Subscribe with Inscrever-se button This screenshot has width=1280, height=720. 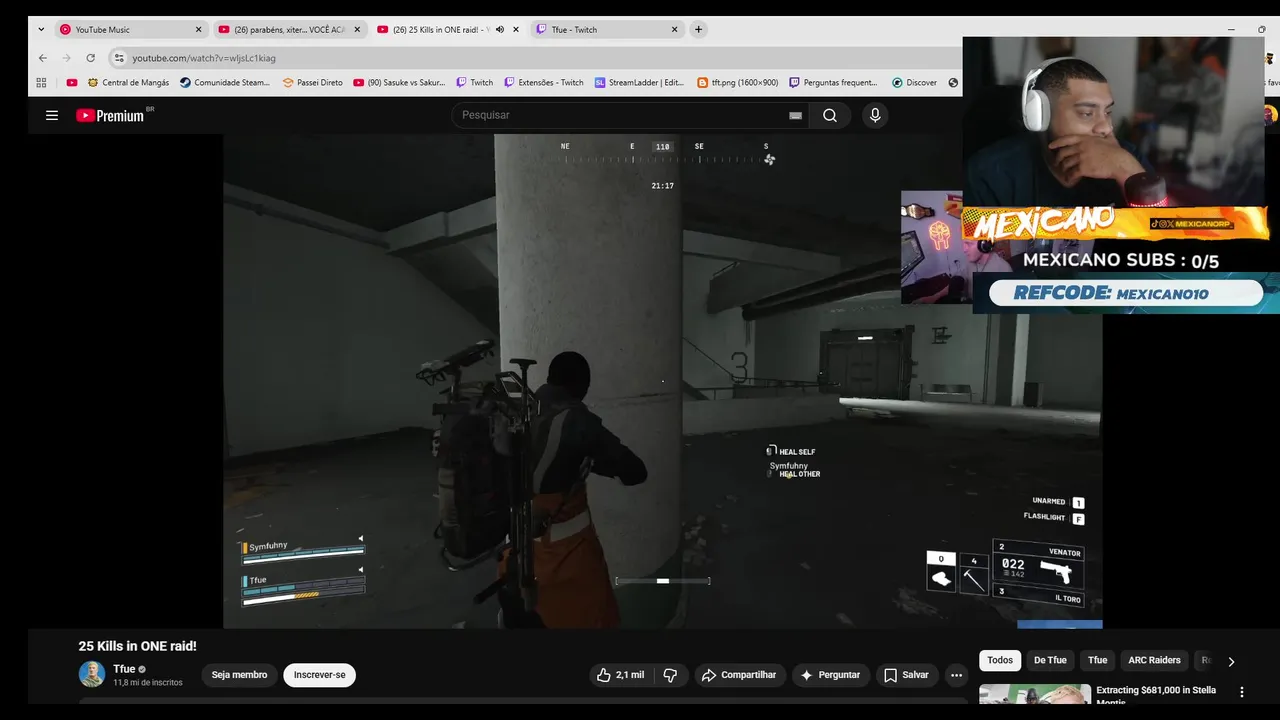click(x=320, y=675)
